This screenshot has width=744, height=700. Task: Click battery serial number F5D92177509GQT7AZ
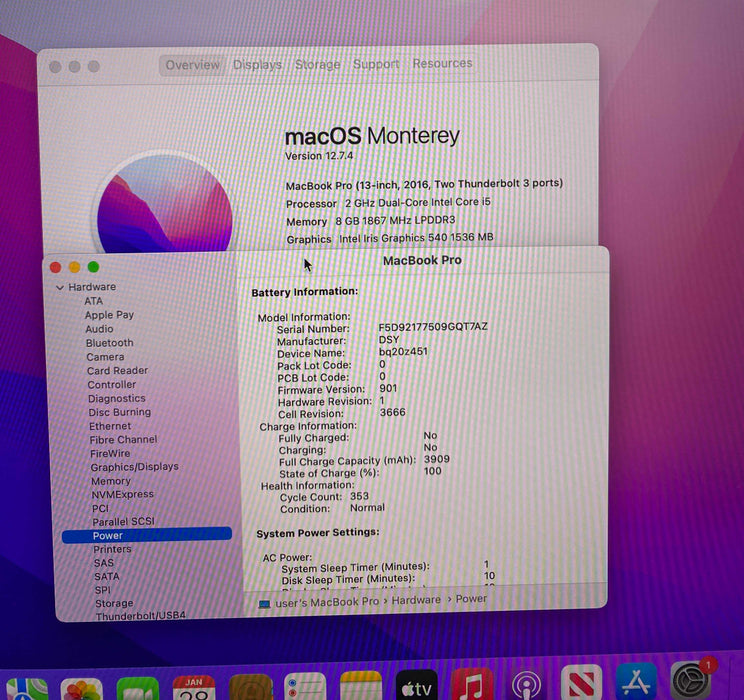[433, 327]
